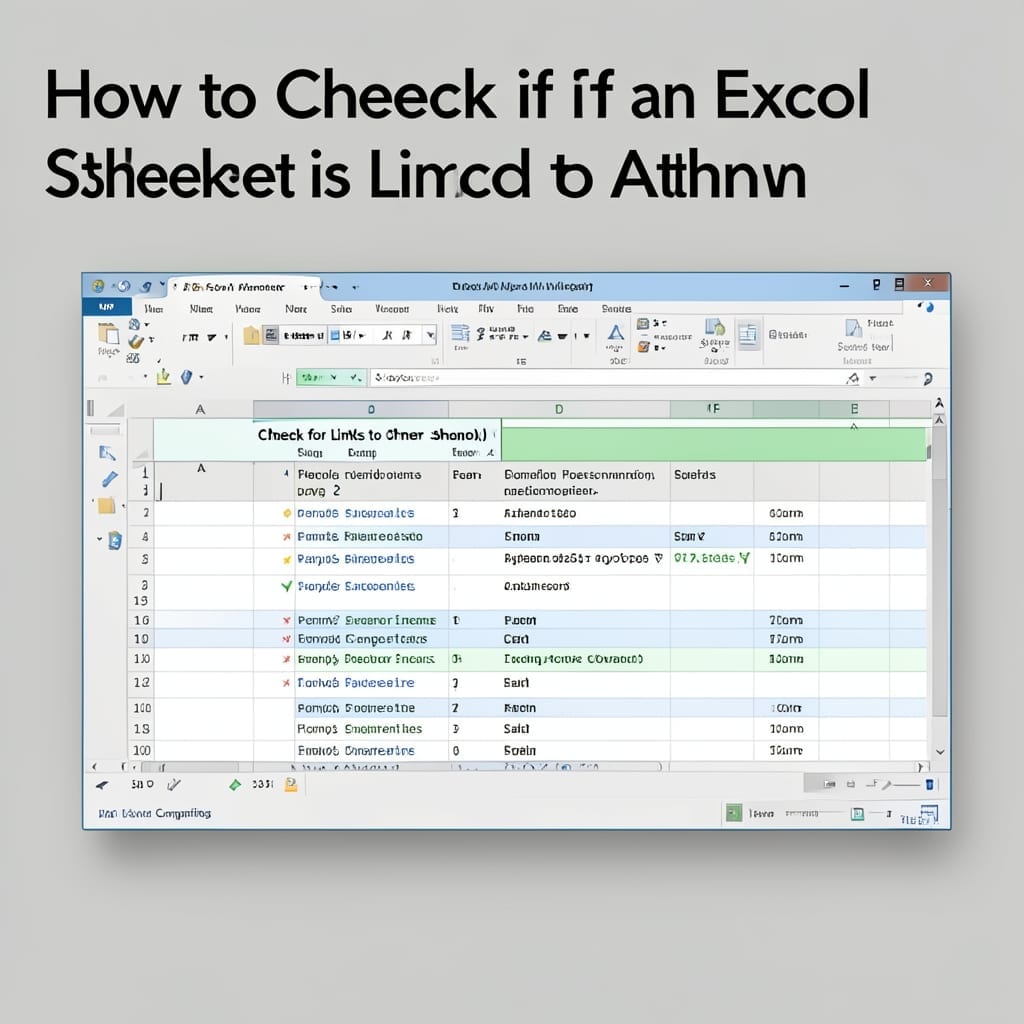
Task: Click the blue lined-list icon in the ribbon
Action: click(x=460, y=334)
